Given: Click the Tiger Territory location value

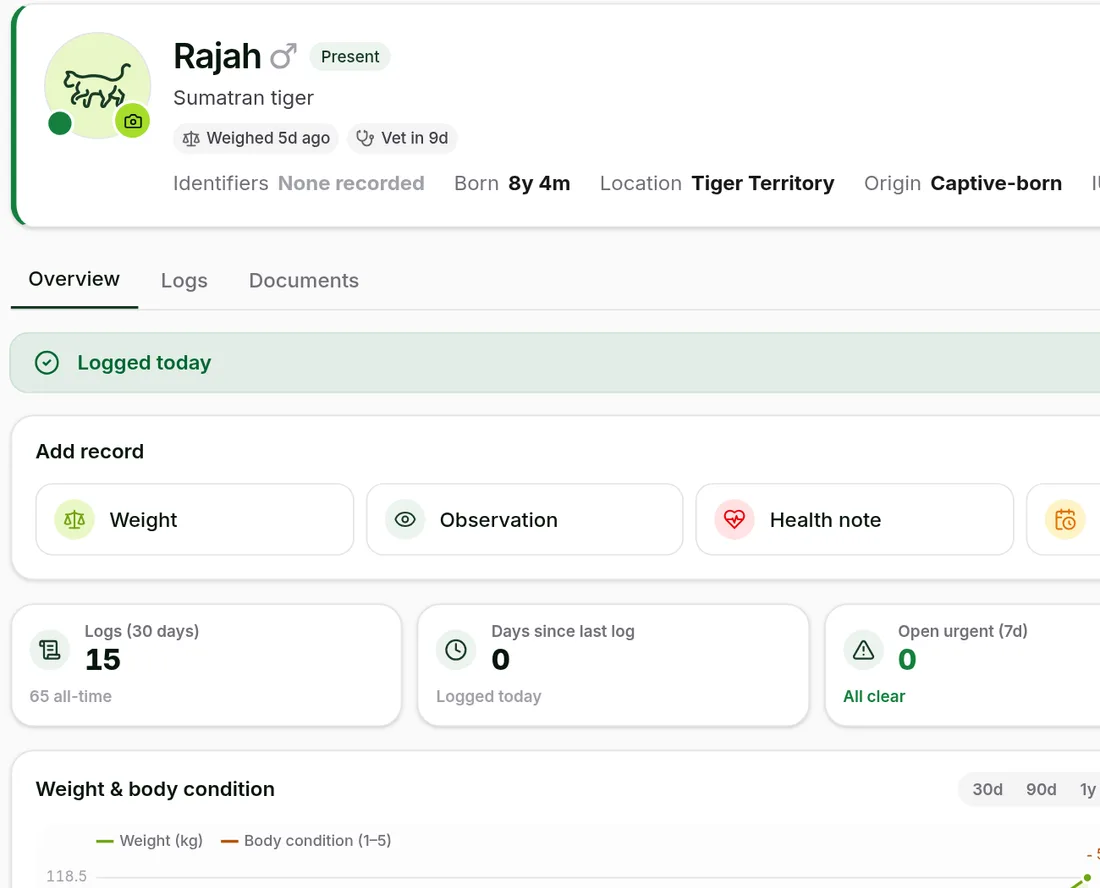Looking at the screenshot, I should click(x=763, y=184).
